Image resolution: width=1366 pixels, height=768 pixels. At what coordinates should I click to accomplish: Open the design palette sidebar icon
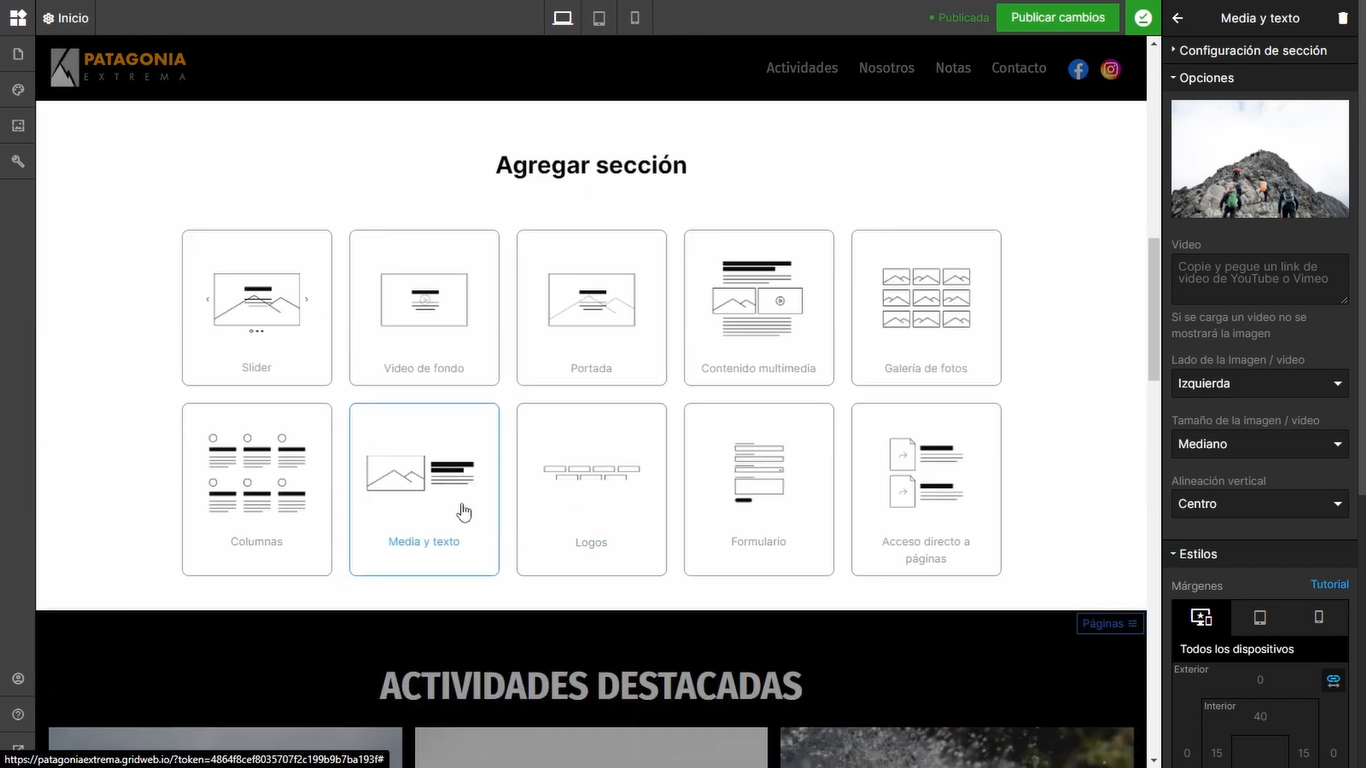pos(18,90)
